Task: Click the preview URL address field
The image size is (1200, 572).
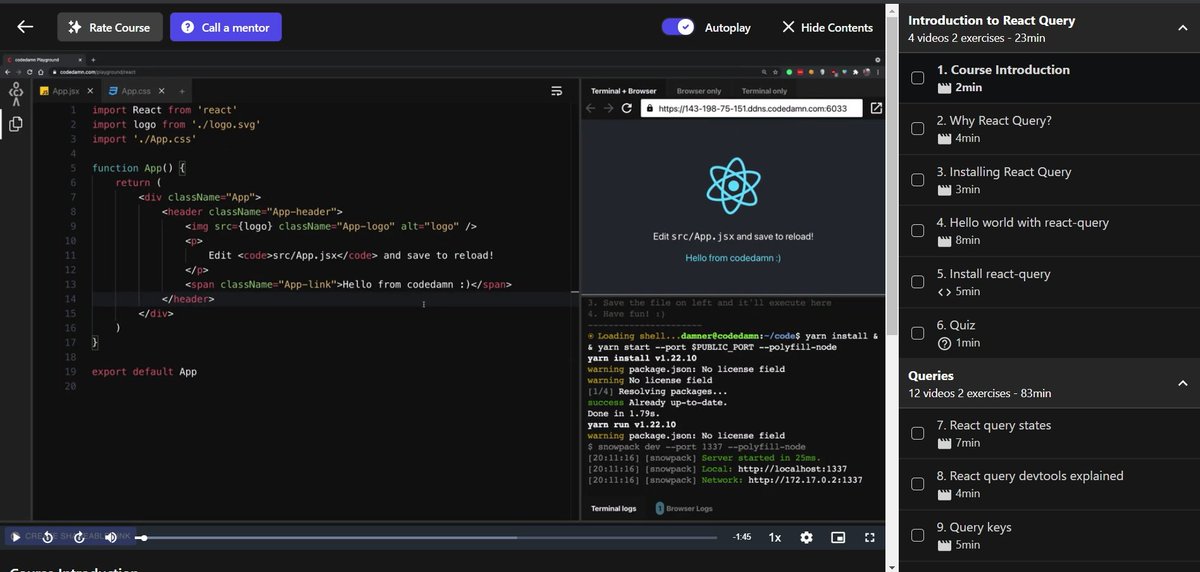Action: [x=752, y=108]
